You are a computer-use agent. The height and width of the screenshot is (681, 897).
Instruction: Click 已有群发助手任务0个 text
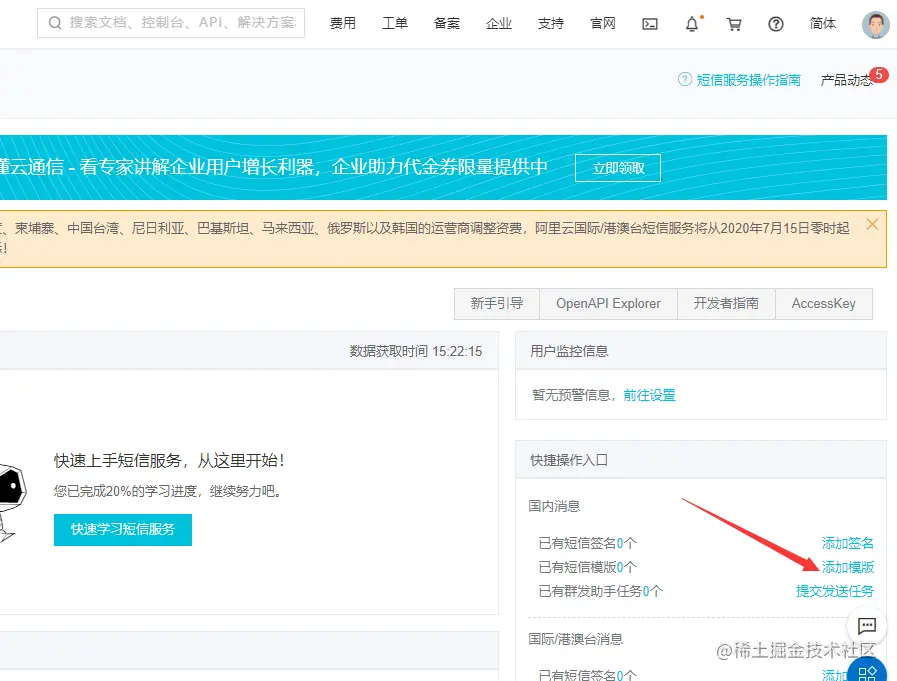pos(601,591)
